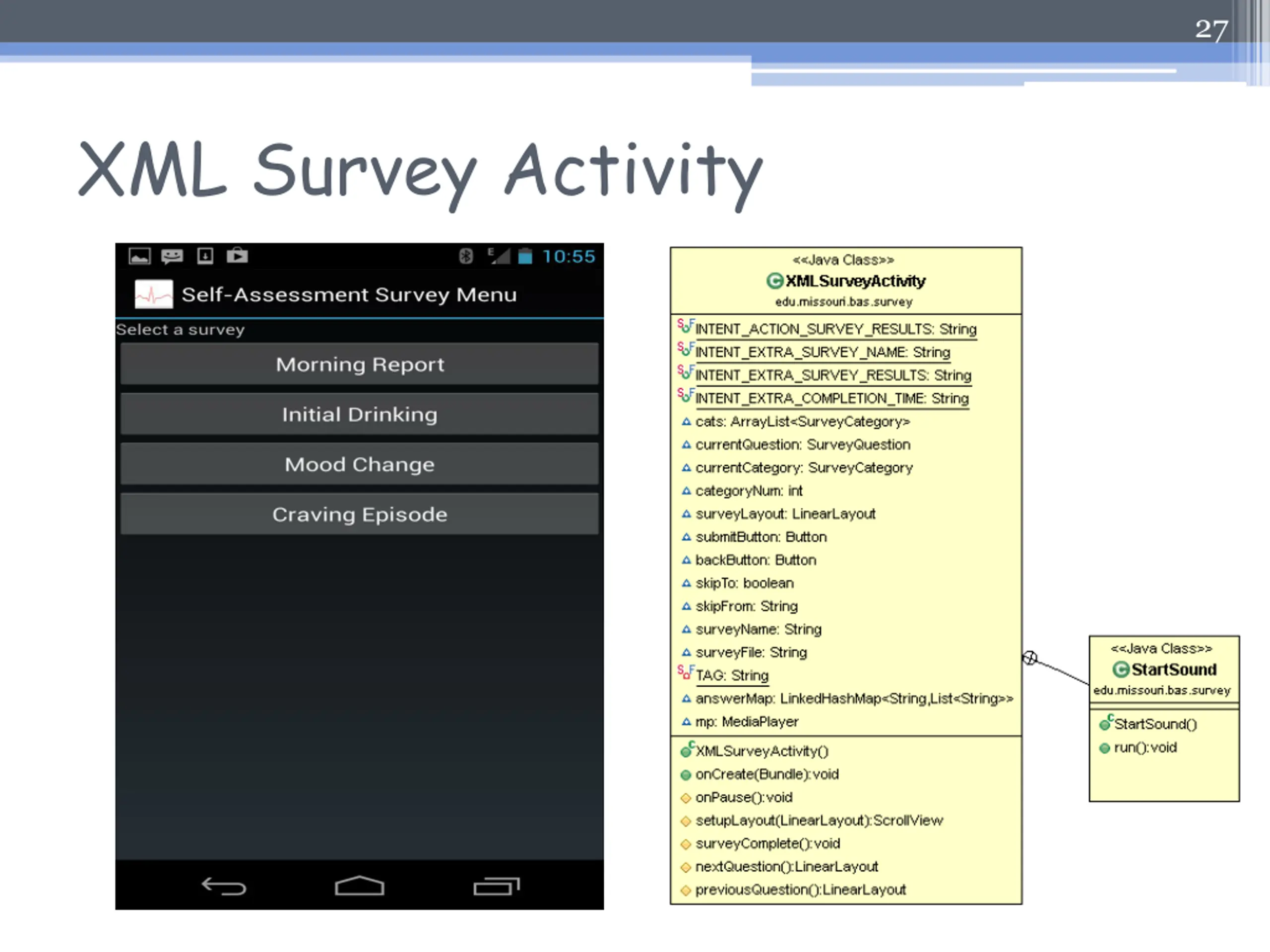1270x952 pixels.
Task: Click the Self-Assessment Survey Menu title
Action: pos(349,295)
